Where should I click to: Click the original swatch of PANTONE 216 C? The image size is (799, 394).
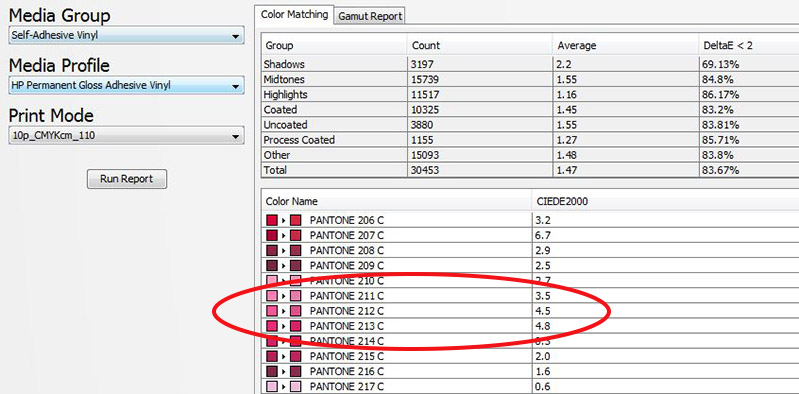coord(272,371)
